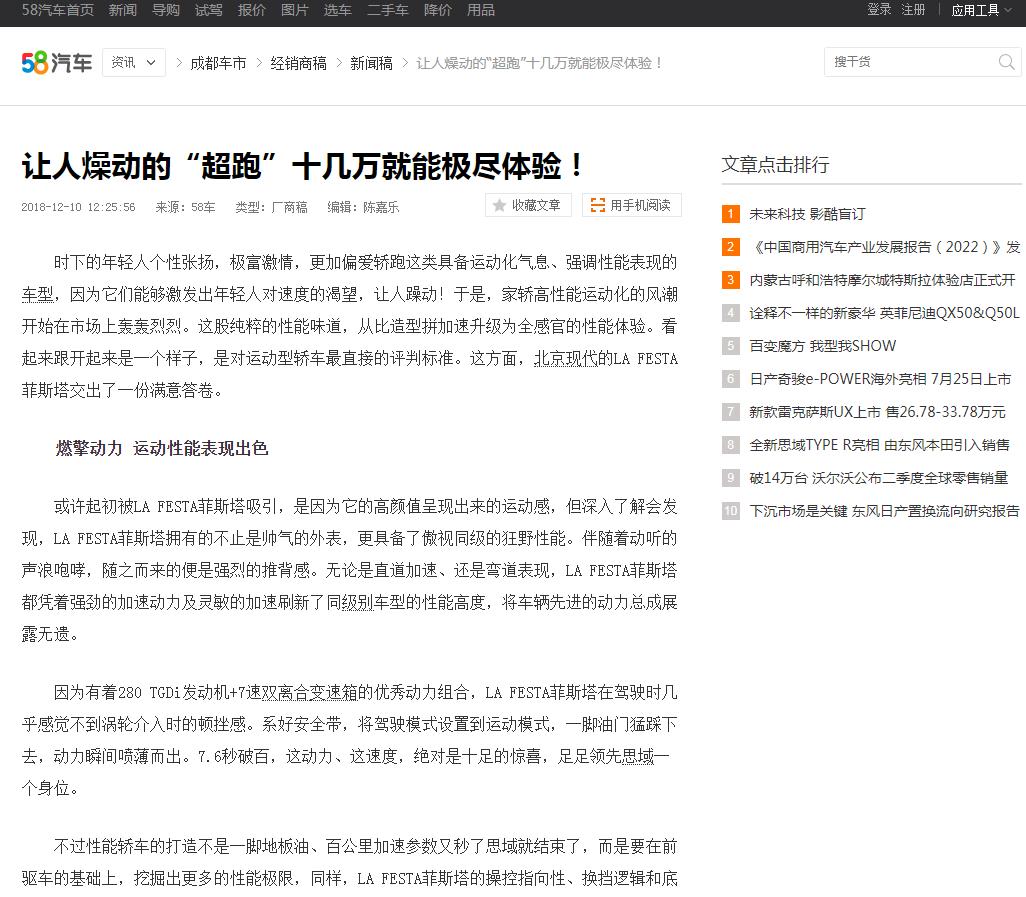Screen dimensions: 1026x897
Task: Click the current article breadcrumb title
Action: pyautogui.click(x=540, y=63)
